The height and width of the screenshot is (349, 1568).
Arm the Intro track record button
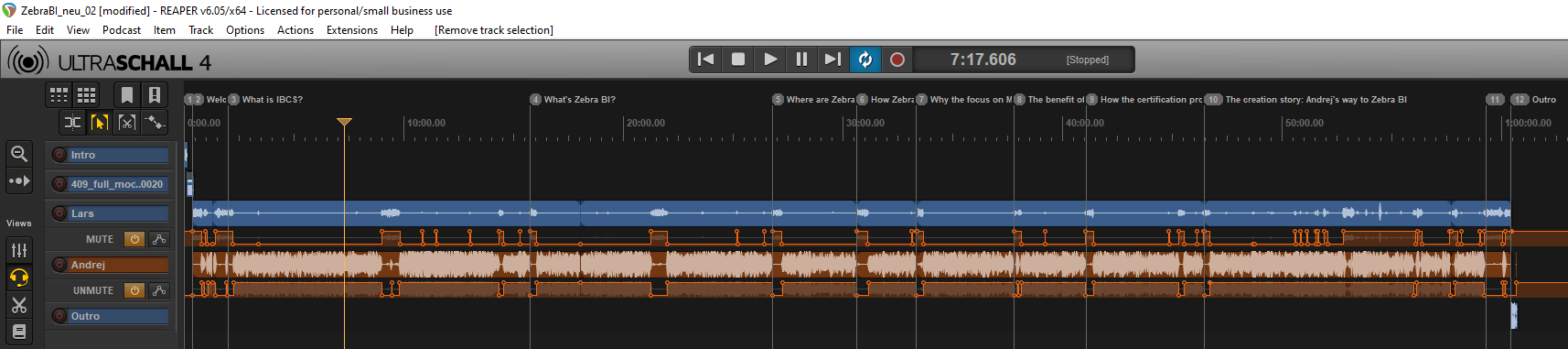[x=59, y=155]
